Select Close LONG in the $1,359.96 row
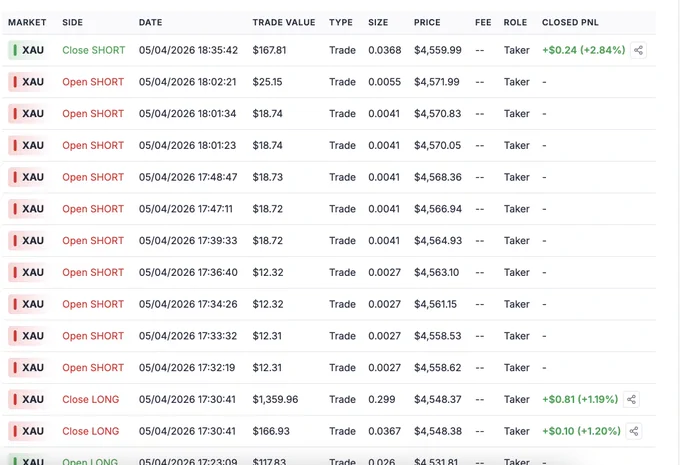680x465 pixels. (x=91, y=400)
